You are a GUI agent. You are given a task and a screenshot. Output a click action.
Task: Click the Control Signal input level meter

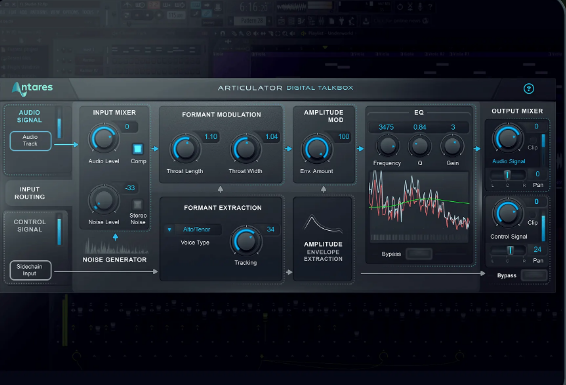click(x=59, y=230)
